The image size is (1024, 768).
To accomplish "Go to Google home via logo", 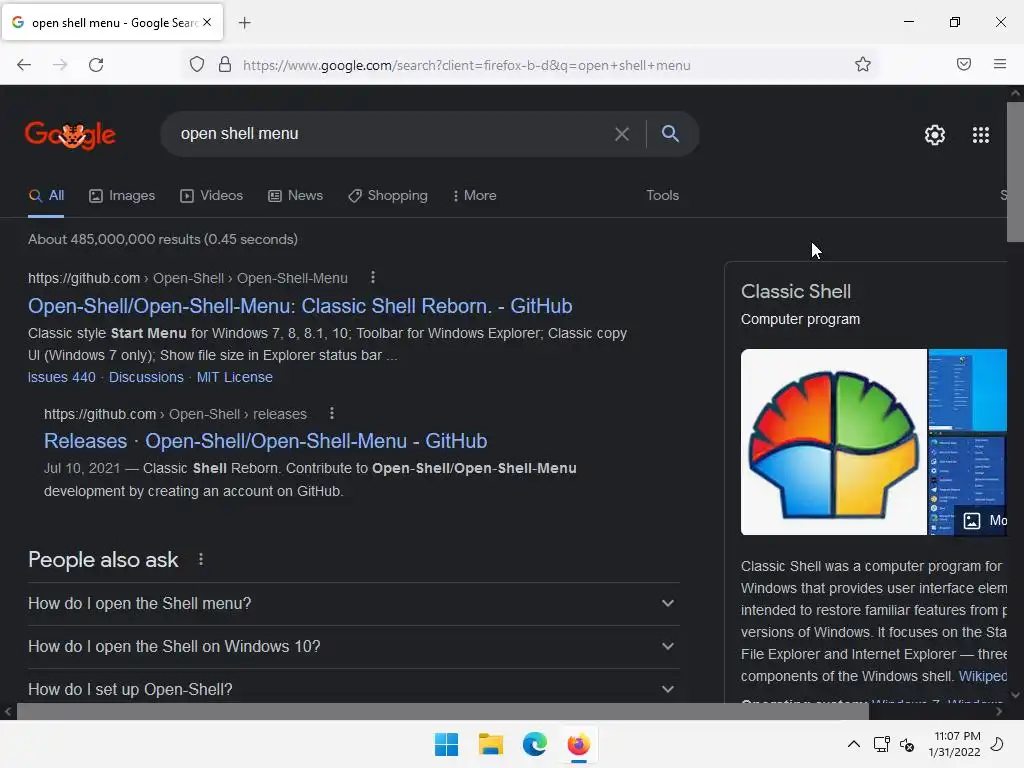I will pos(70,135).
